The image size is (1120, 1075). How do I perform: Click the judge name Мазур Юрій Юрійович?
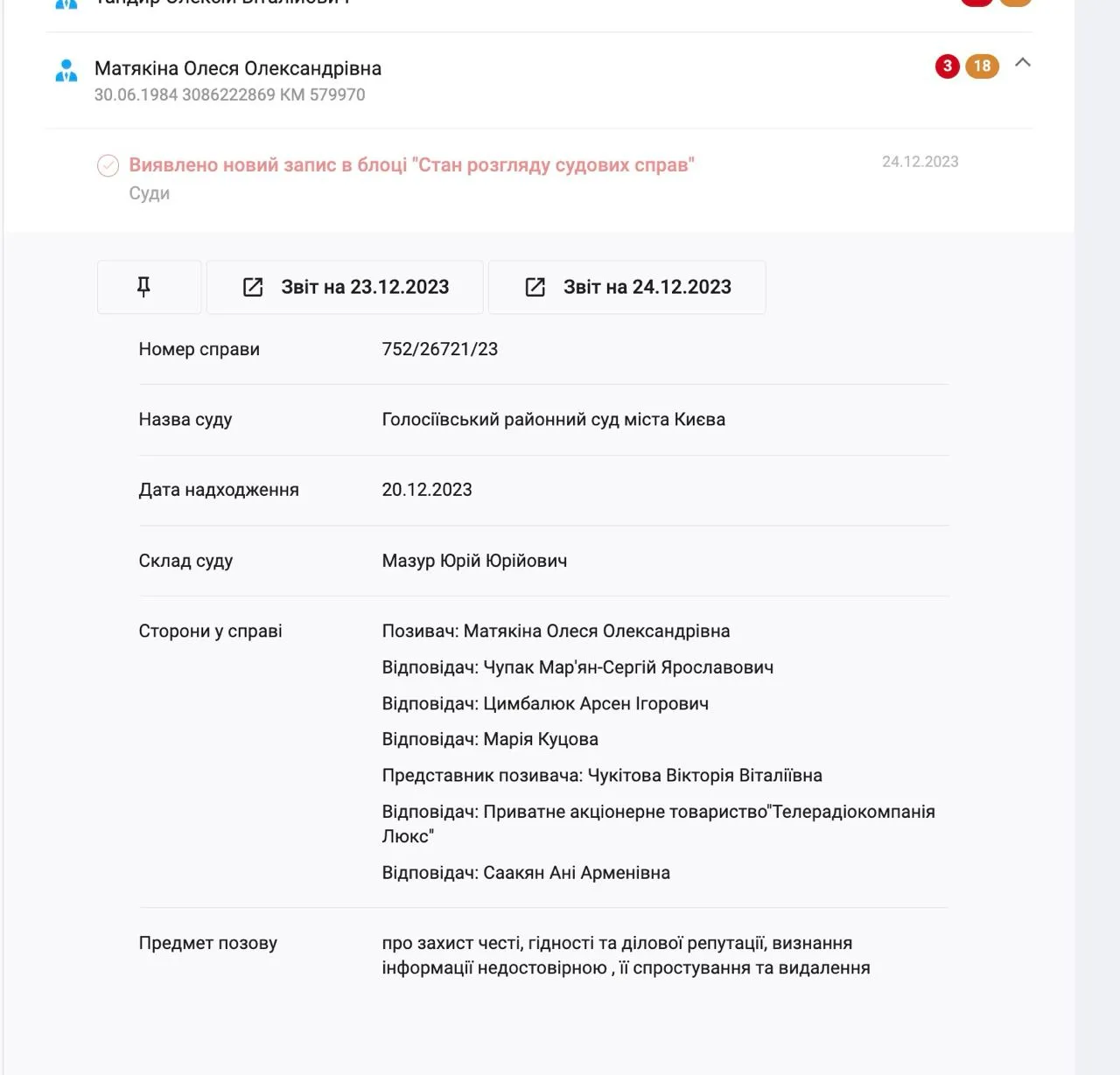coord(474,561)
